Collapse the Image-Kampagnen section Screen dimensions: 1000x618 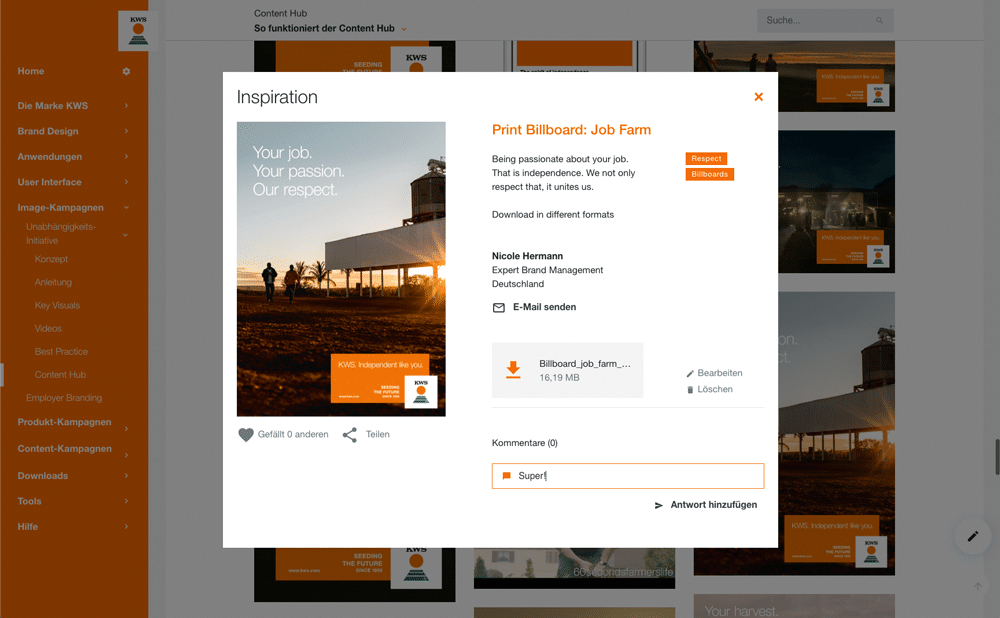pos(126,208)
